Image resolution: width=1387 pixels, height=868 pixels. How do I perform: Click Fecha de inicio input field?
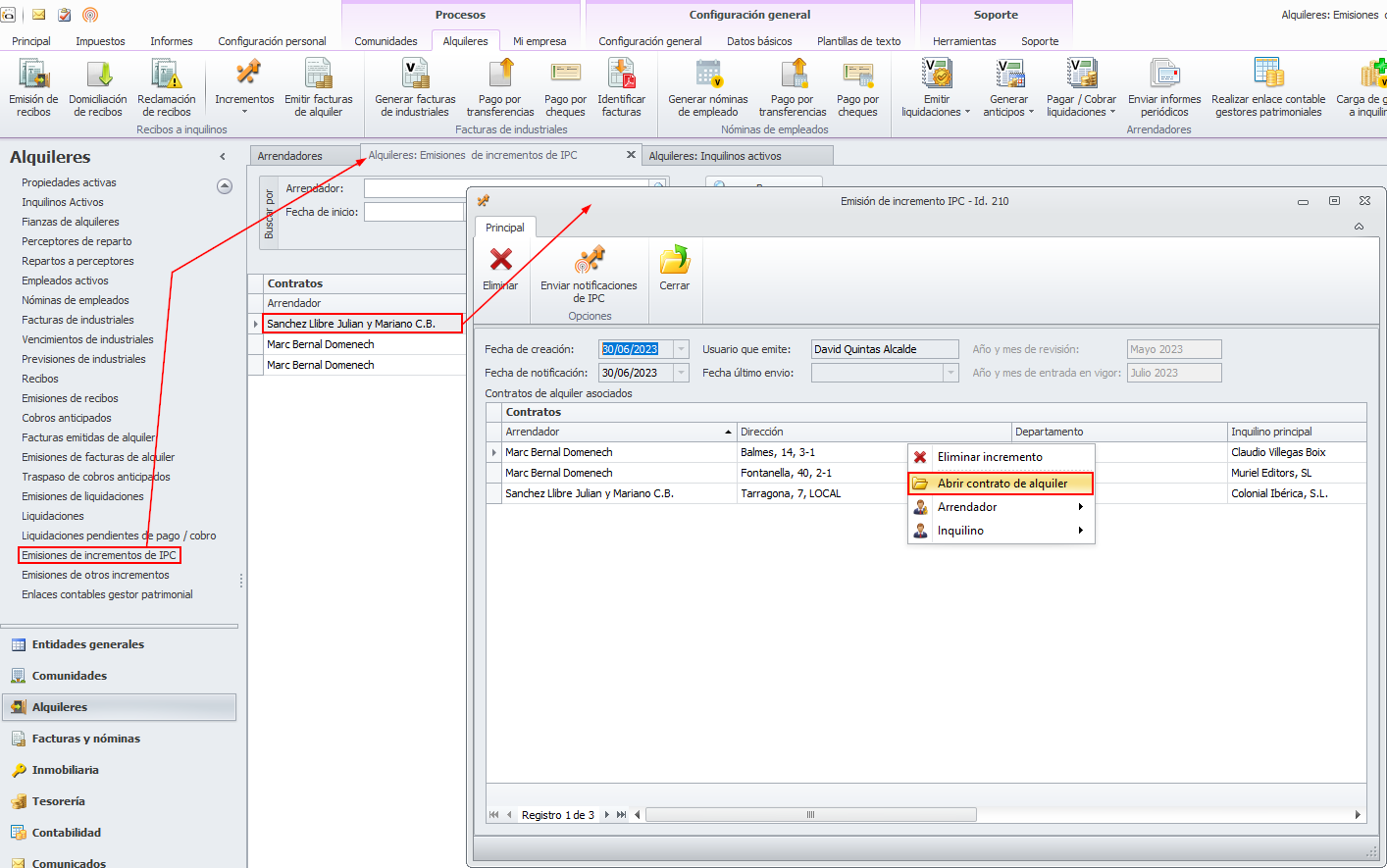(413, 212)
